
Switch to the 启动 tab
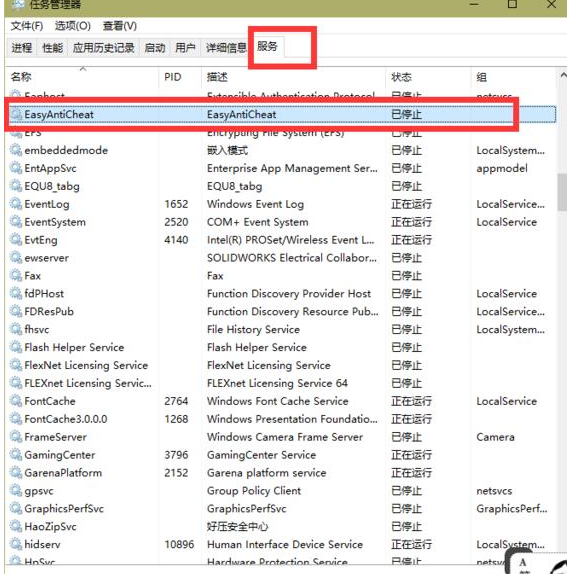pyautogui.click(x=154, y=48)
